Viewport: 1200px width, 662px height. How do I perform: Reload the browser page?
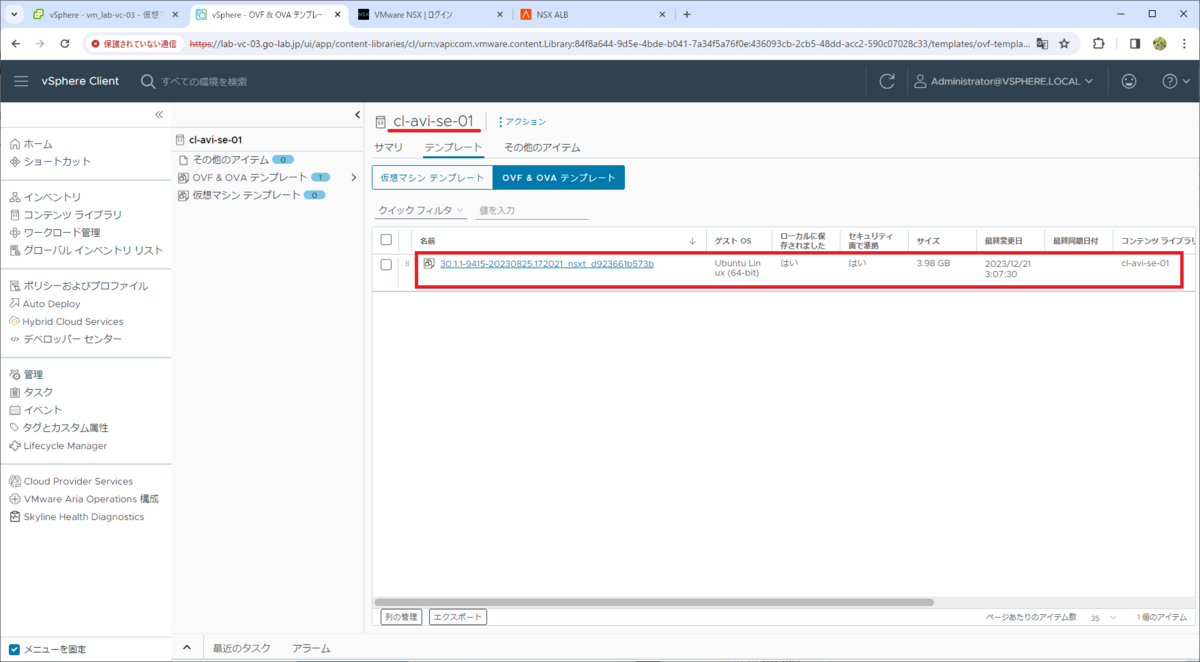click(x=65, y=44)
